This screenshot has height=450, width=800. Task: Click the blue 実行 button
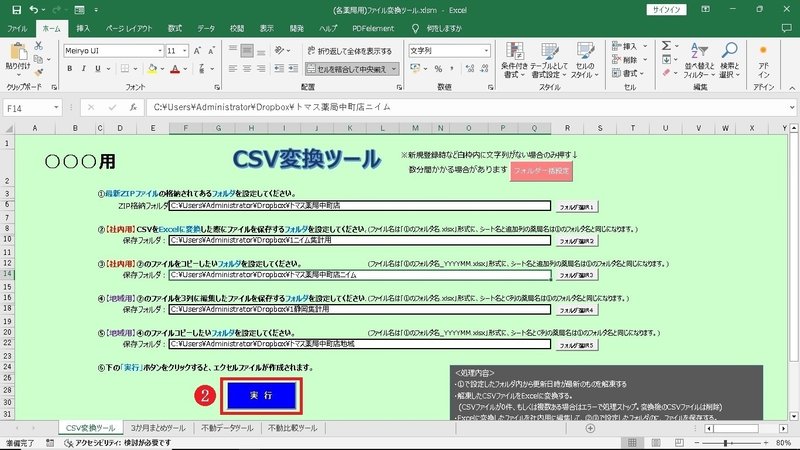[261, 395]
